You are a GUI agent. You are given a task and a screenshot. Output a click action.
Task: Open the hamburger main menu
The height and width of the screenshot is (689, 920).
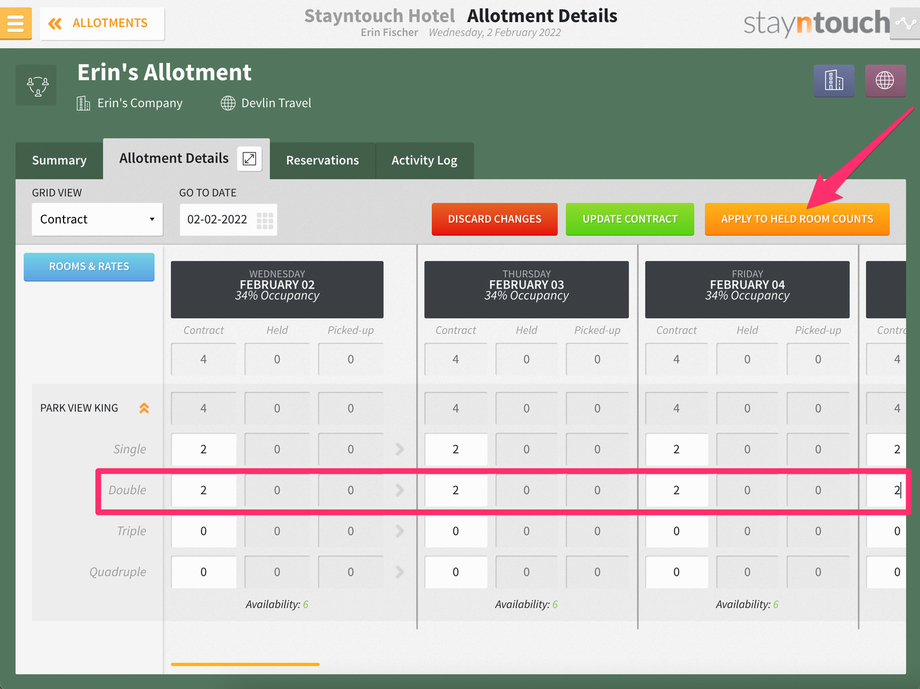15,23
